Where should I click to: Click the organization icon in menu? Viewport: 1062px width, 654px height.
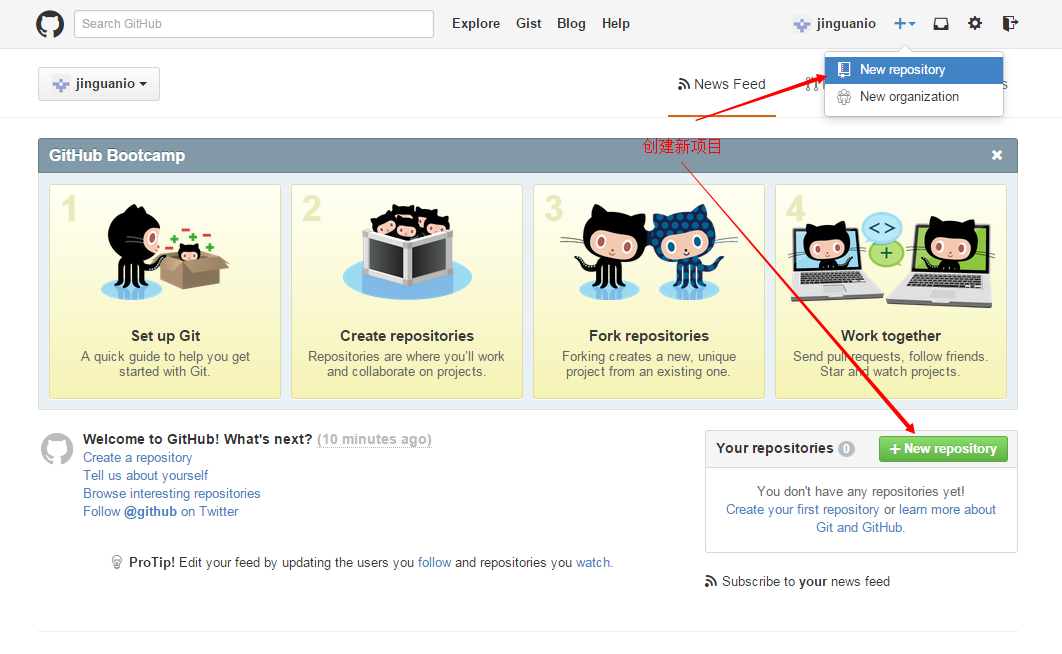[x=844, y=97]
